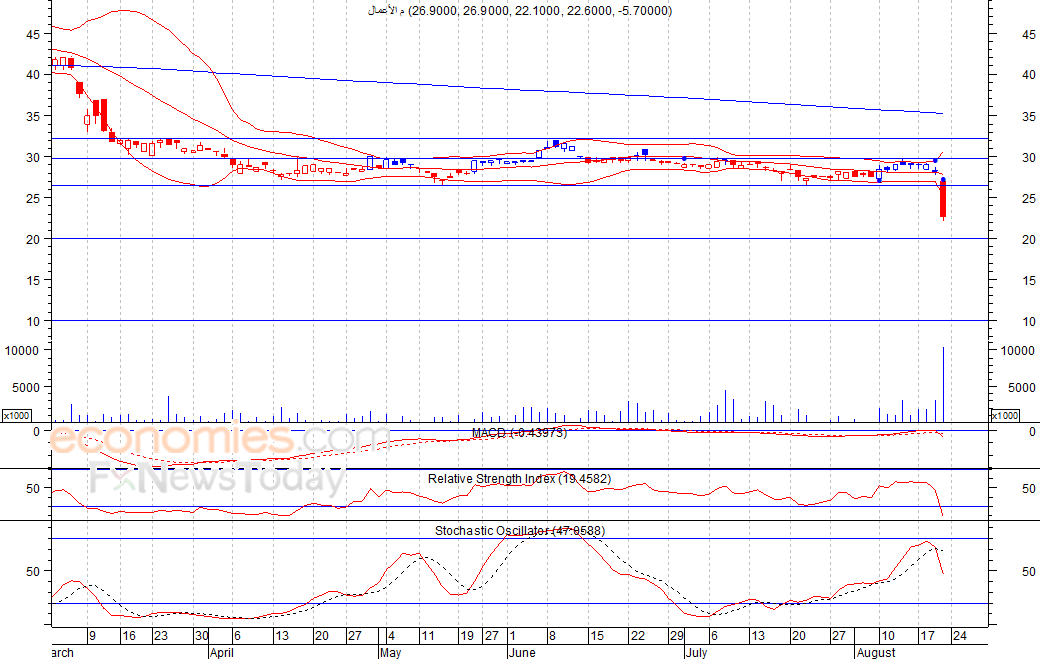Screen dimensions: 1040x659
Task: Select the July label on time axis
Action: [696, 652]
